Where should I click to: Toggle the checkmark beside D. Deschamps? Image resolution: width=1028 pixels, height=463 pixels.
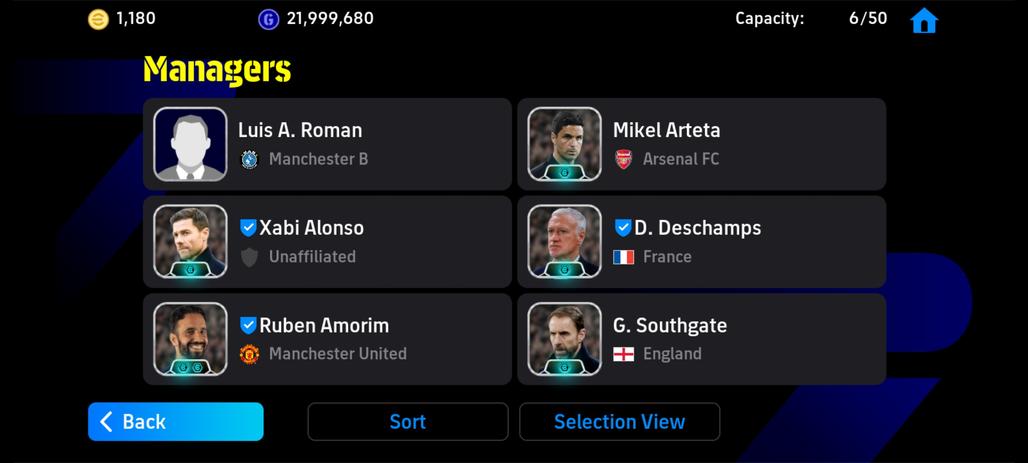pos(622,227)
